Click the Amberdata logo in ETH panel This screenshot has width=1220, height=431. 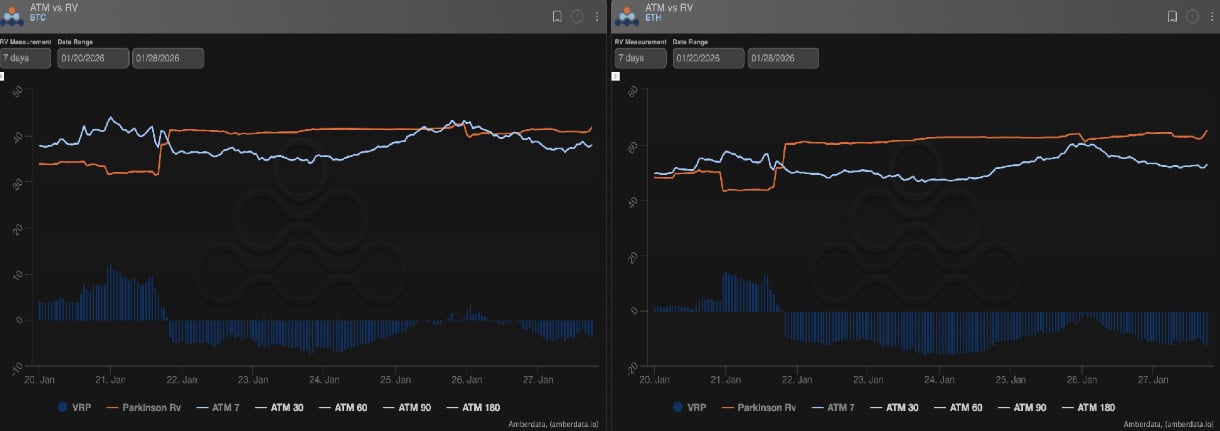pos(628,16)
